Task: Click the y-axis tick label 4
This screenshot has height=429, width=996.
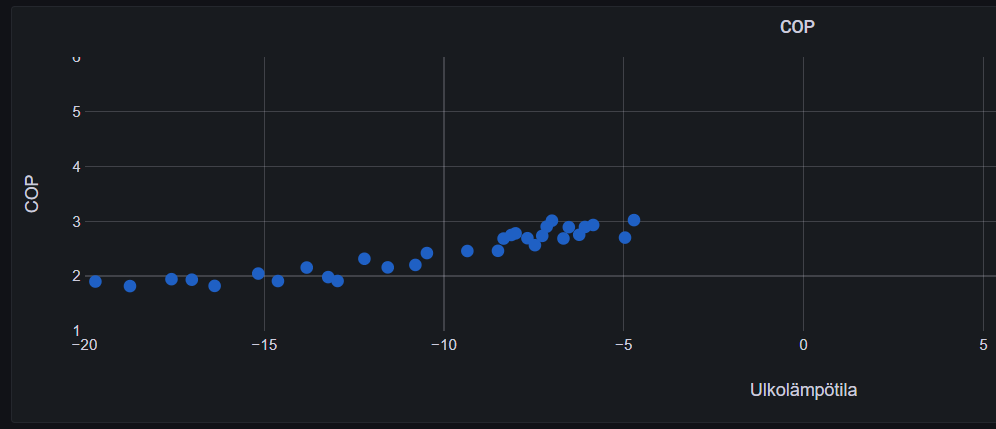Action: tap(75, 167)
